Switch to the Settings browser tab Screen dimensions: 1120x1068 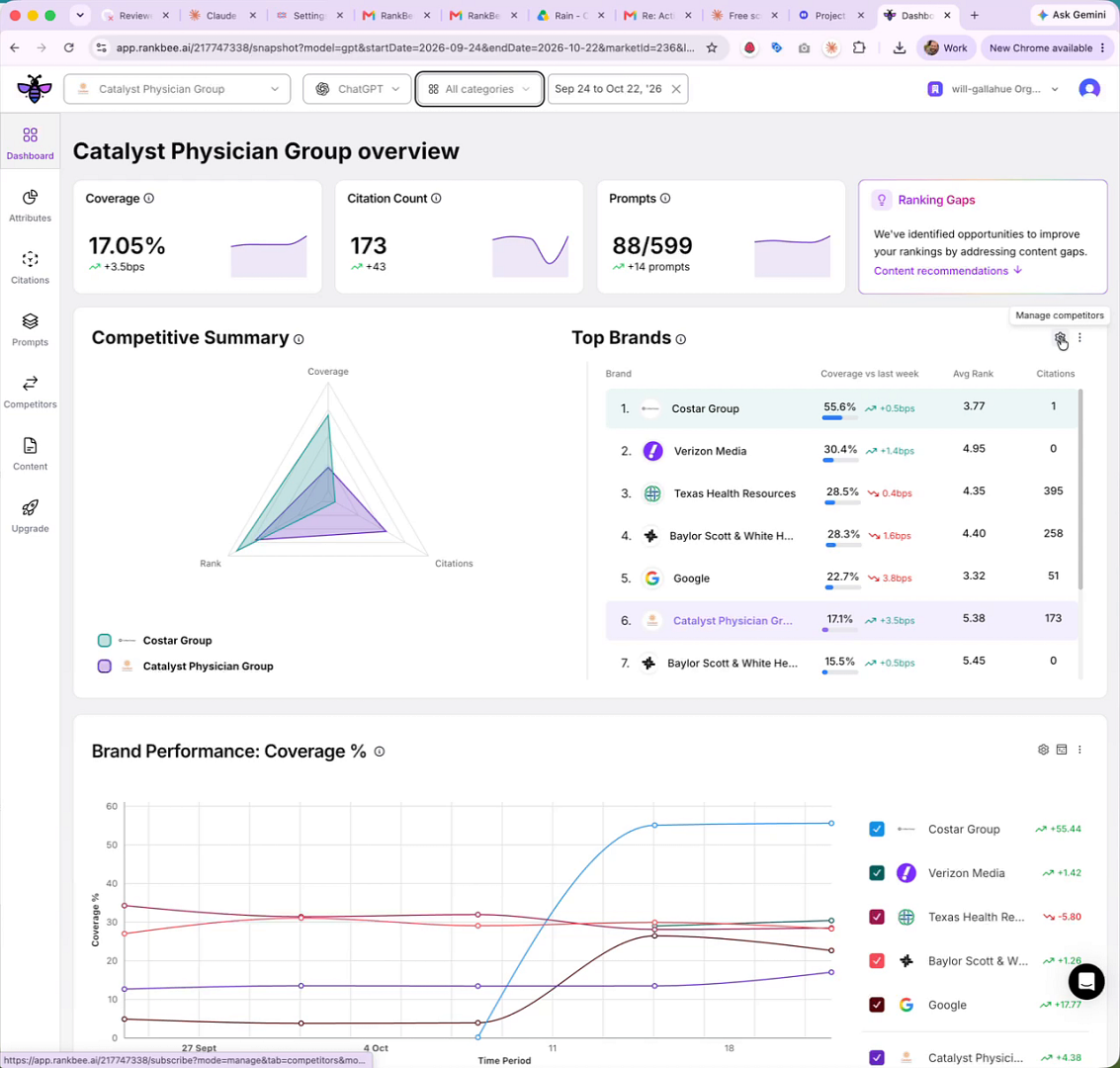pyautogui.click(x=310, y=15)
